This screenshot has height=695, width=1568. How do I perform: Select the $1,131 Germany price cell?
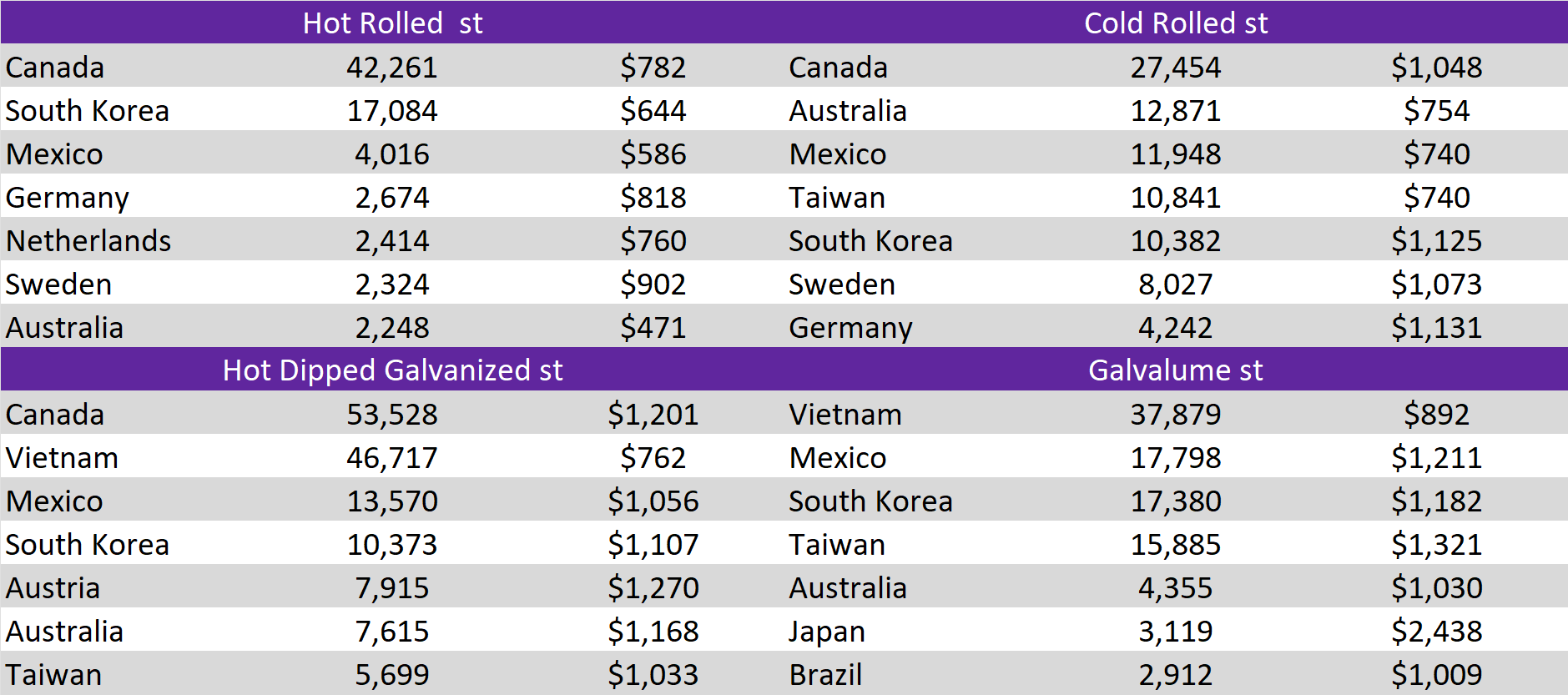(x=1436, y=327)
